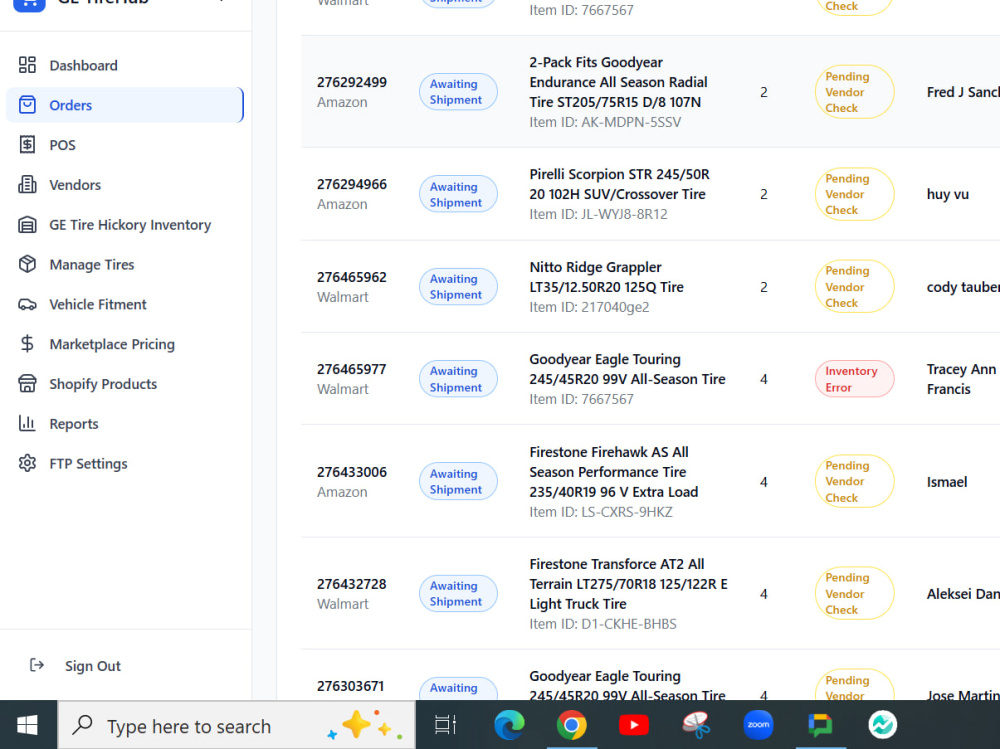Open the green chart app in taskbar
The width and height of the screenshot is (1000, 749).
pyautogui.click(x=883, y=725)
